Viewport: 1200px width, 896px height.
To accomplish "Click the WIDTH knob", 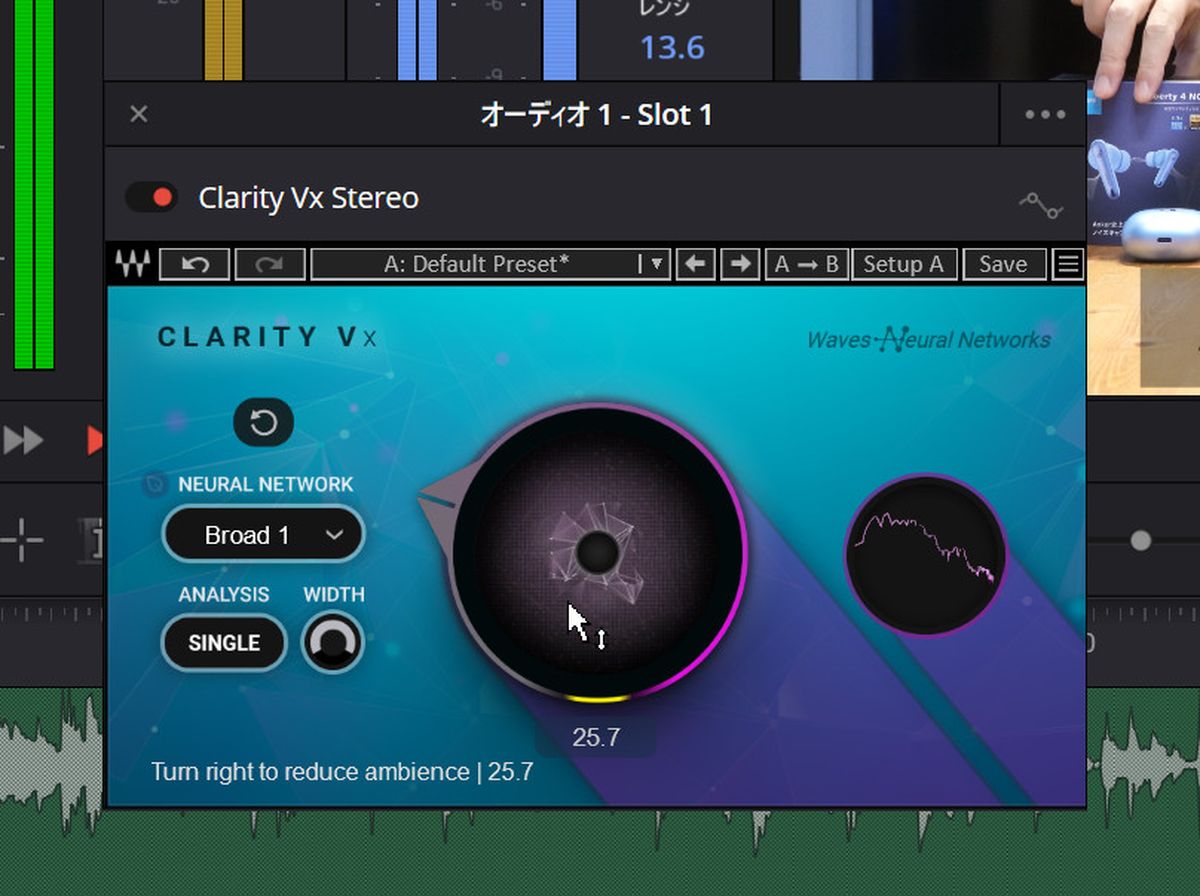I will (333, 643).
